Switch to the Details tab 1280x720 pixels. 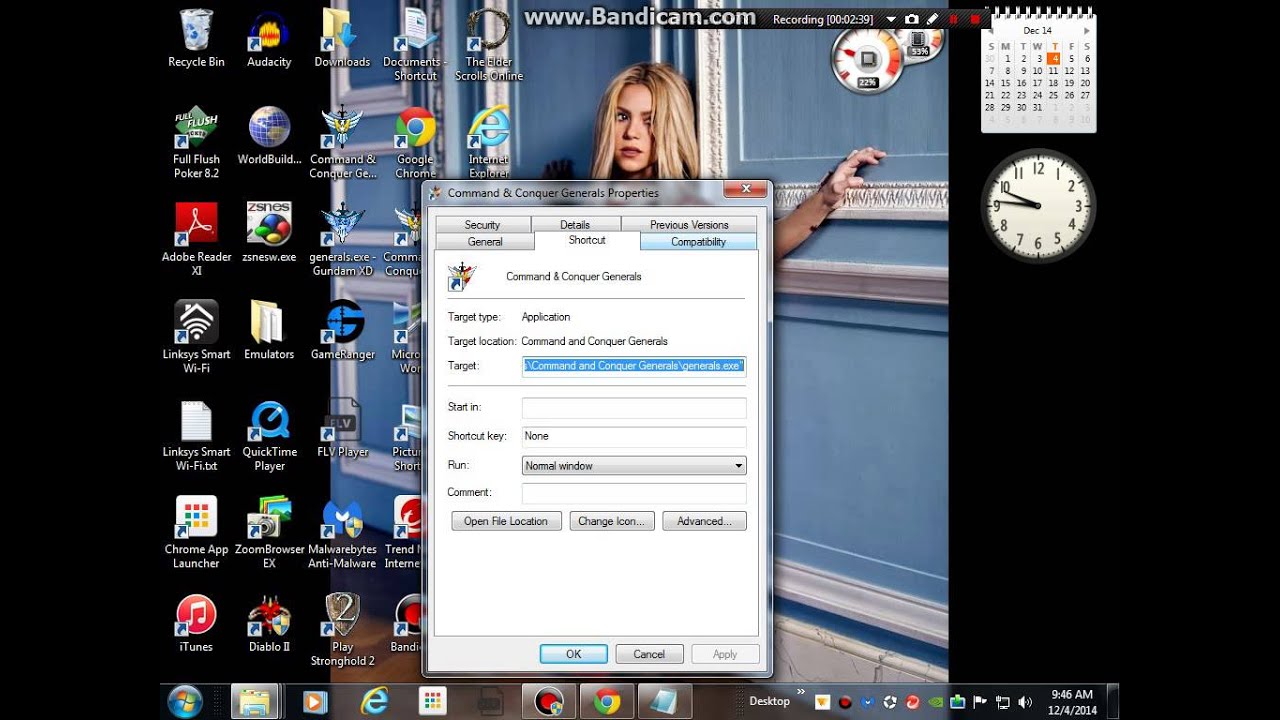click(575, 224)
